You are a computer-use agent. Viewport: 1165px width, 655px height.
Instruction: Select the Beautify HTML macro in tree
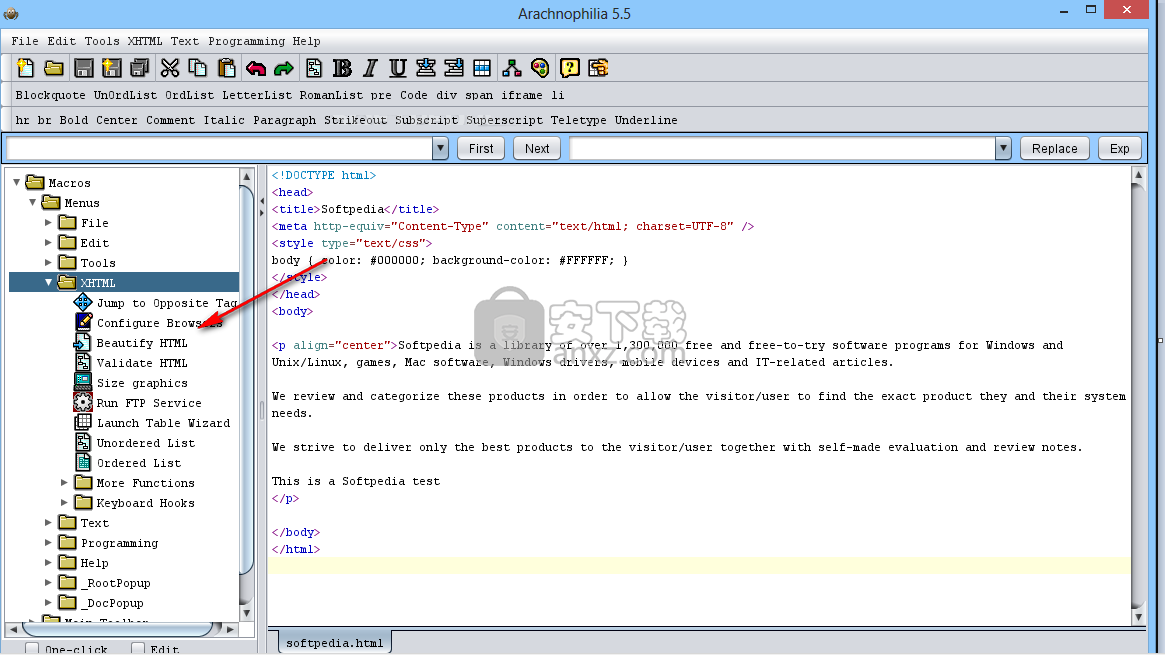pyautogui.click(x=142, y=343)
